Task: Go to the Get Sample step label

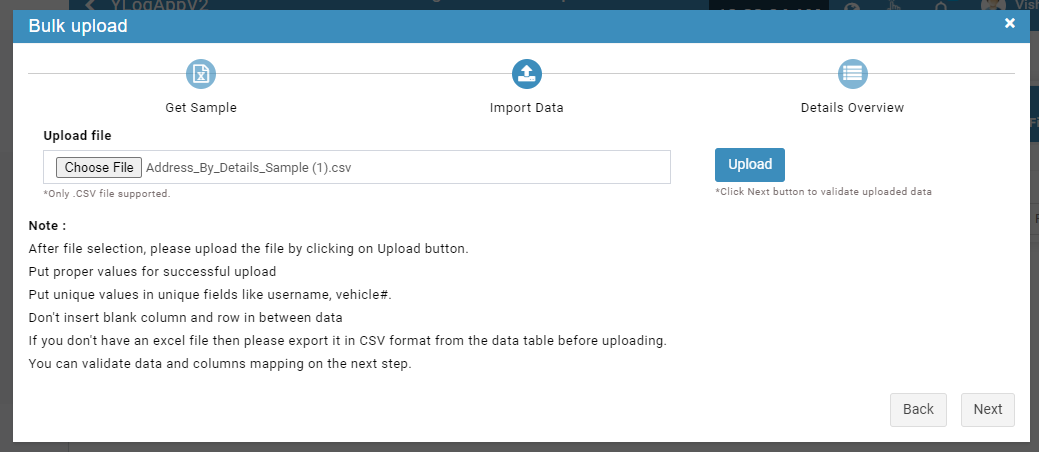Action: click(x=201, y=107)
